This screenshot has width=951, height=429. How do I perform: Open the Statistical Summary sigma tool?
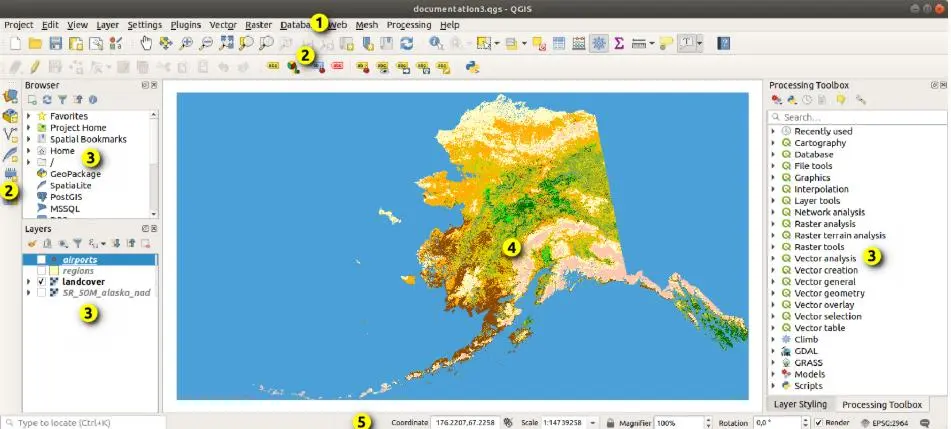(619, 44)
